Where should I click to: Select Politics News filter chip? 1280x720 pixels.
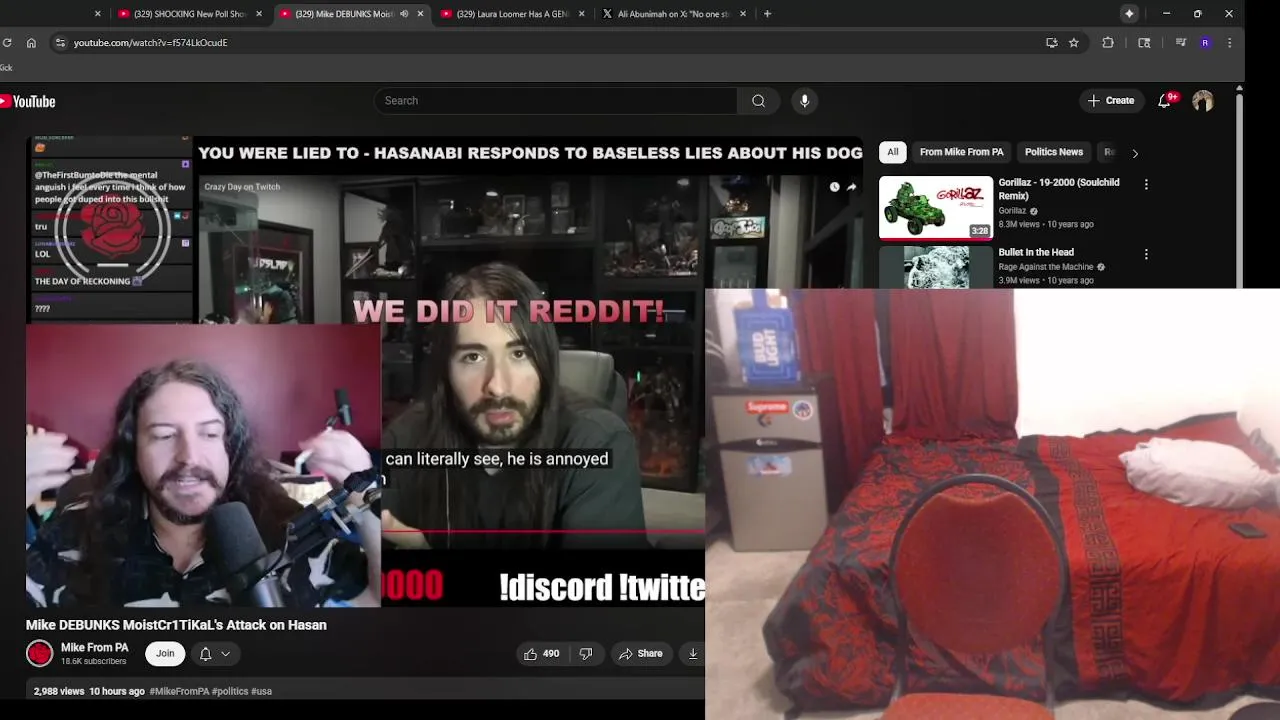(x=1054, y=152)
